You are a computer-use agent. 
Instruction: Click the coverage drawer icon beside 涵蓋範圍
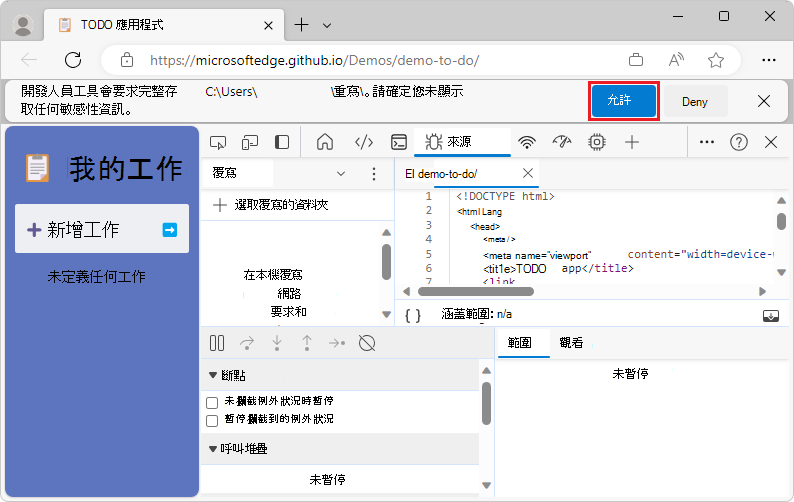[x=771, y=316]
